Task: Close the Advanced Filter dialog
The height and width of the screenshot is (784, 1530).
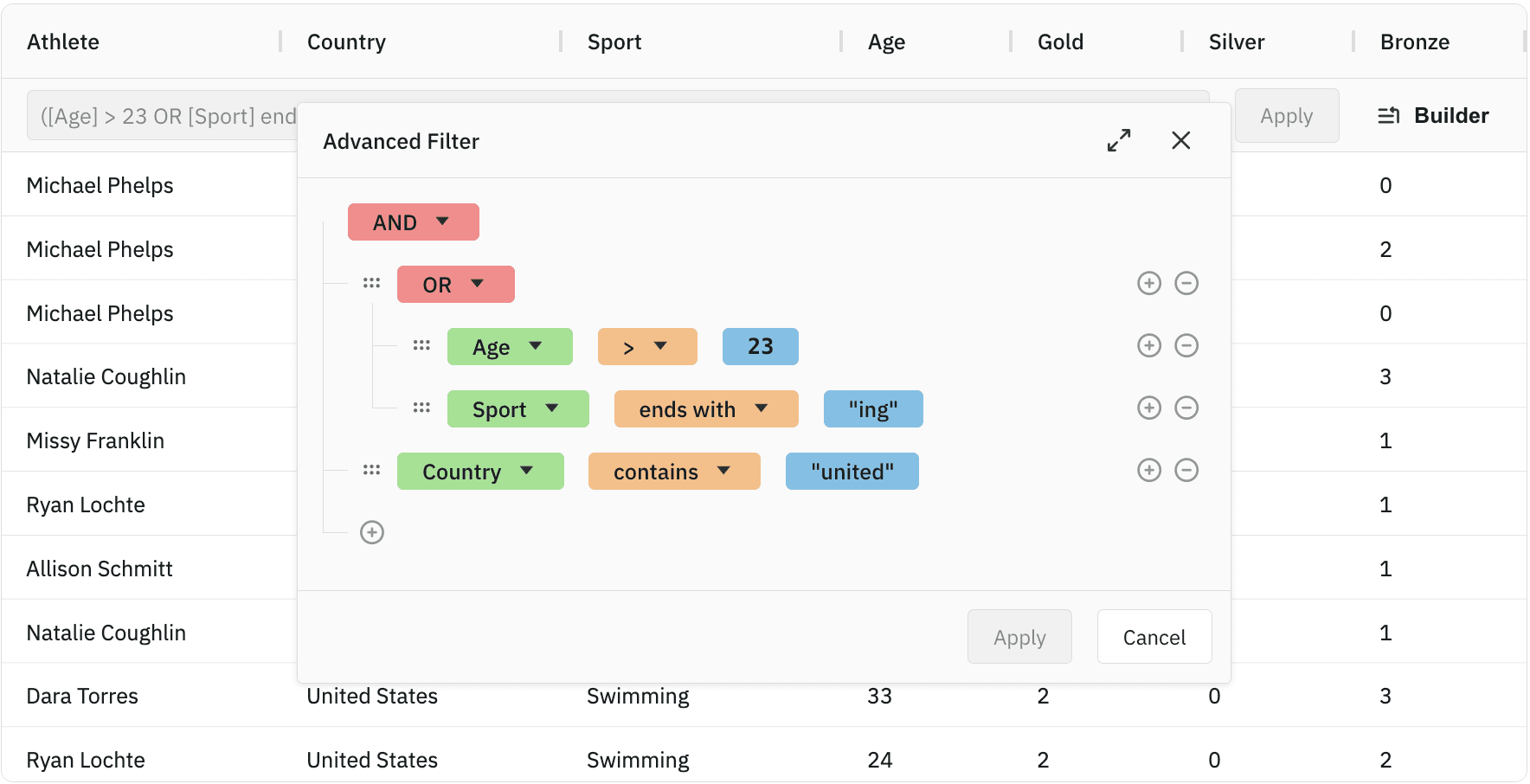Action: point(1181,140)
